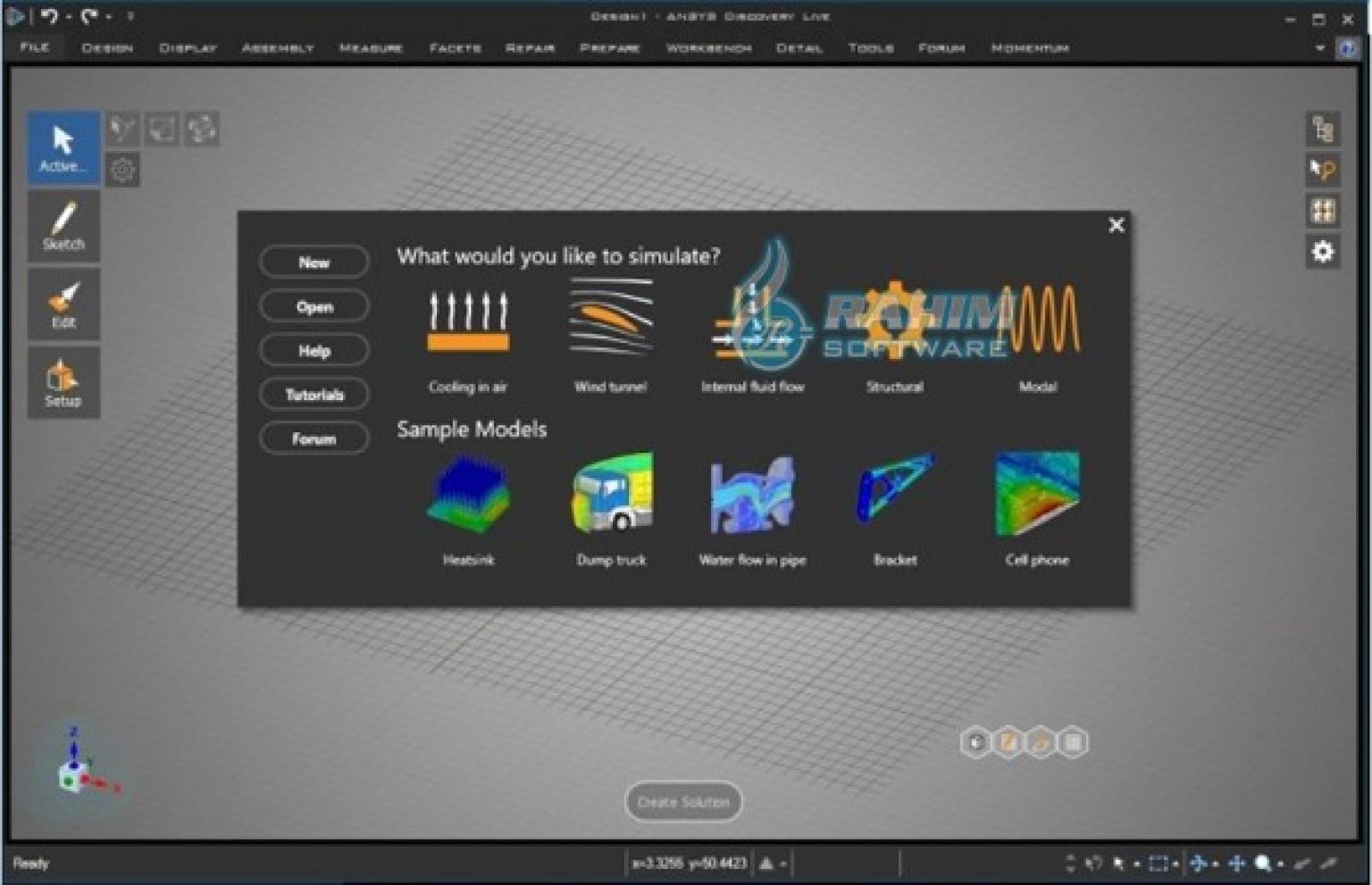Expand the undo history arrow
The image size is (1372, 885).
pos(69,16)
